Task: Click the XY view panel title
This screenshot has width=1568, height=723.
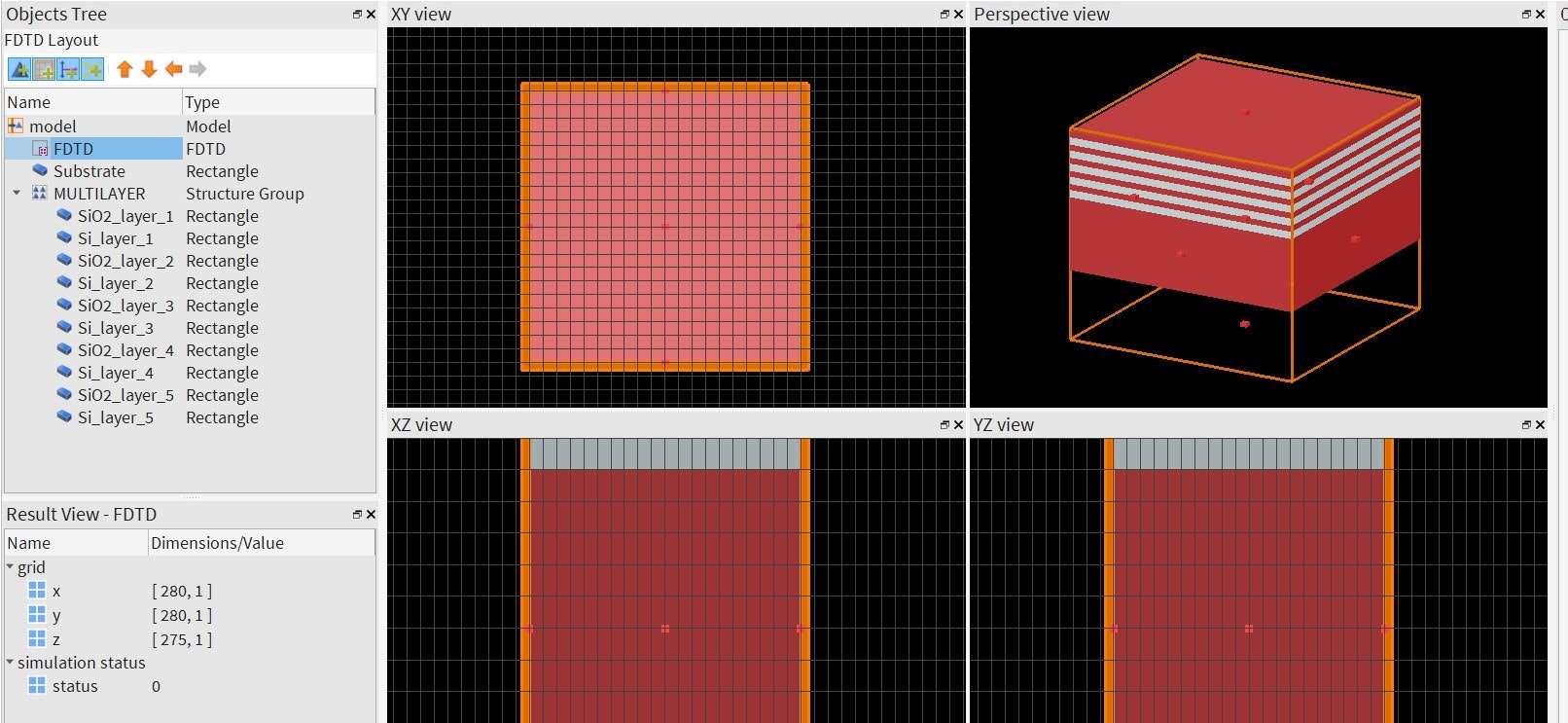Action: [421, 15]
